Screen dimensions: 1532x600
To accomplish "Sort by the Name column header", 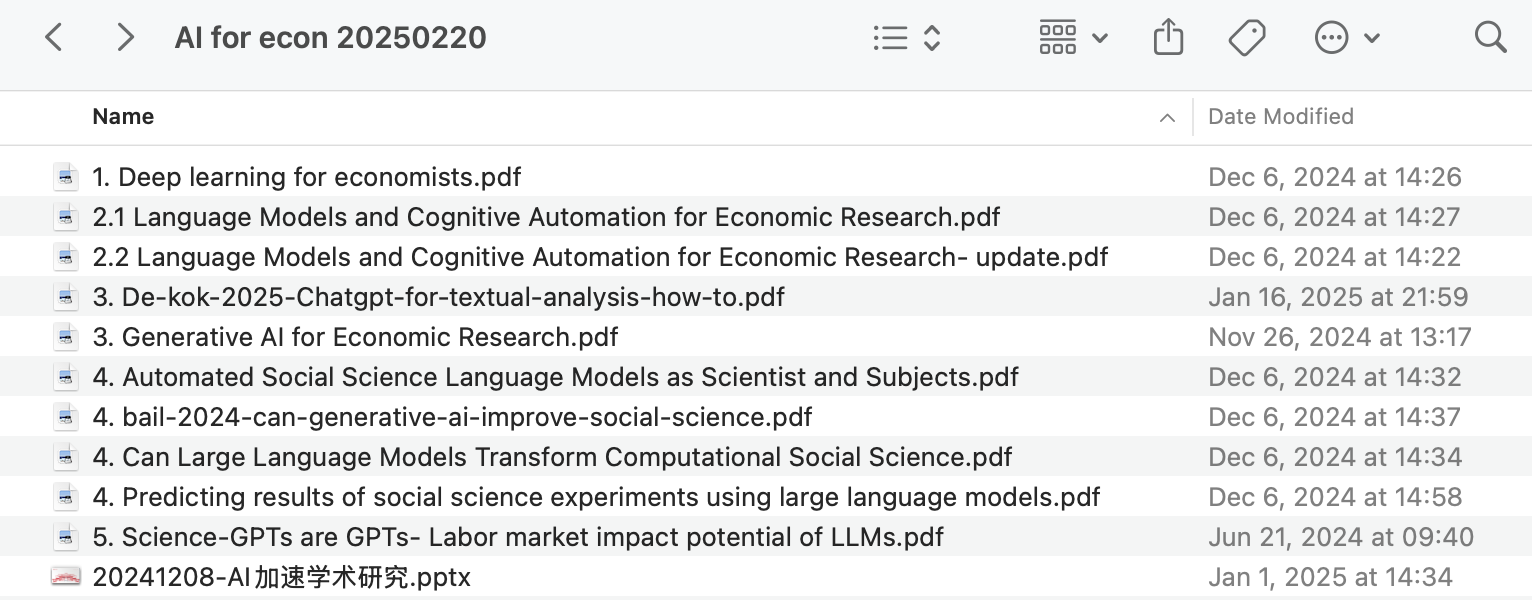I will (x=123, y=117).
